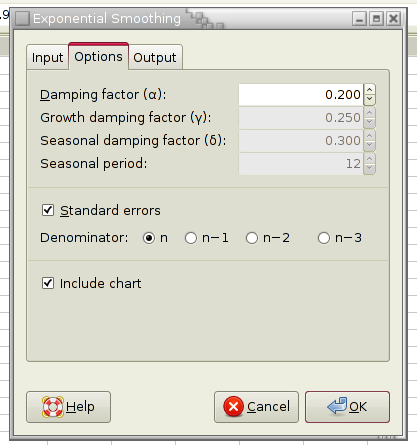Choose the n−2 denominator radio button

pyautogui.click(x=252, y=238)
